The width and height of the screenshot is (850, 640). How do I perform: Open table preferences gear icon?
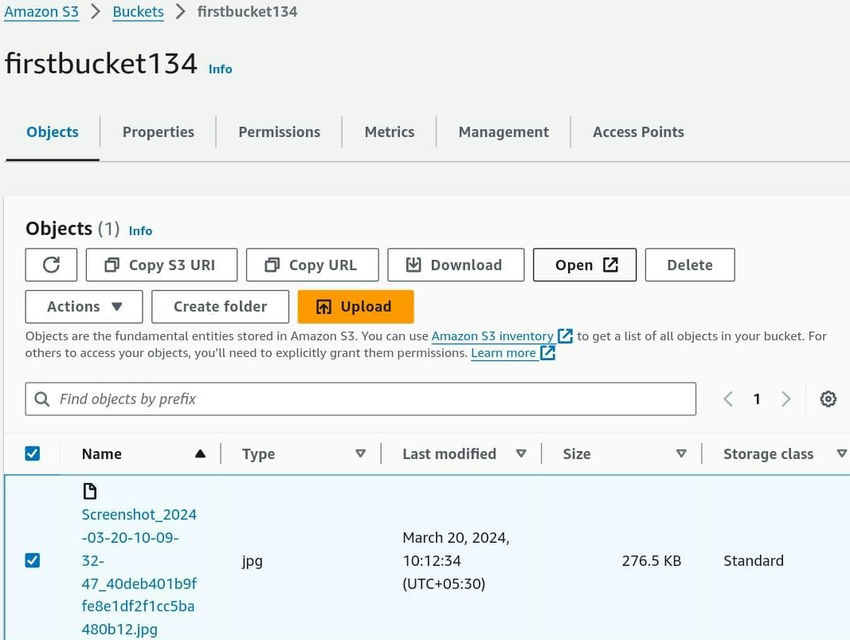828,399
